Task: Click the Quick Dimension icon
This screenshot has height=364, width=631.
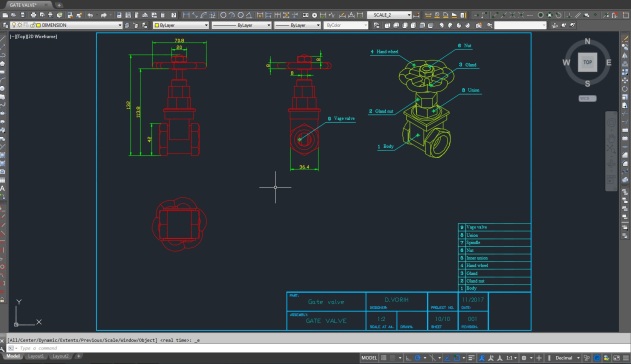Action: pyautogui.click(x=260, y=15)
